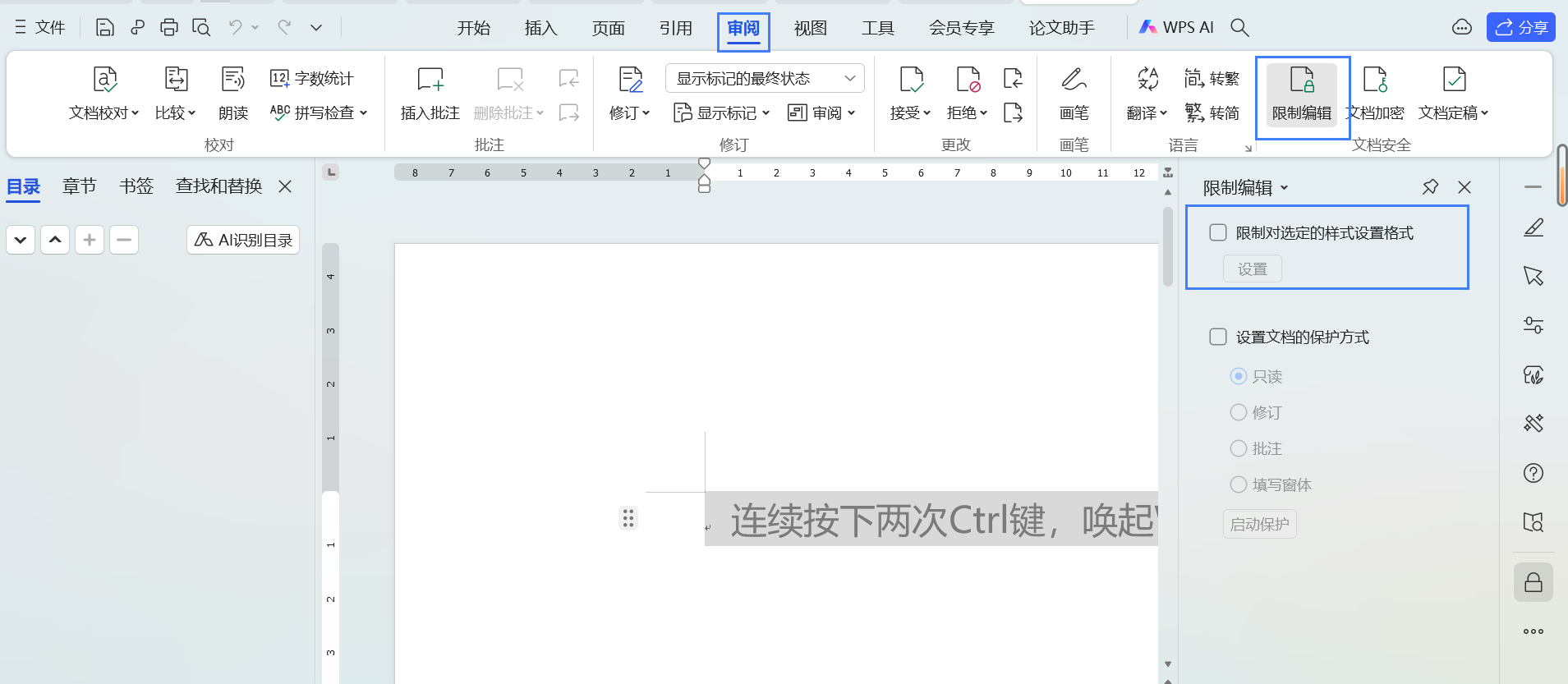The width and height of the screenshot is (1568, 684).
Task: Click 插入批注 insert comment
Action: tap(430, 94)
